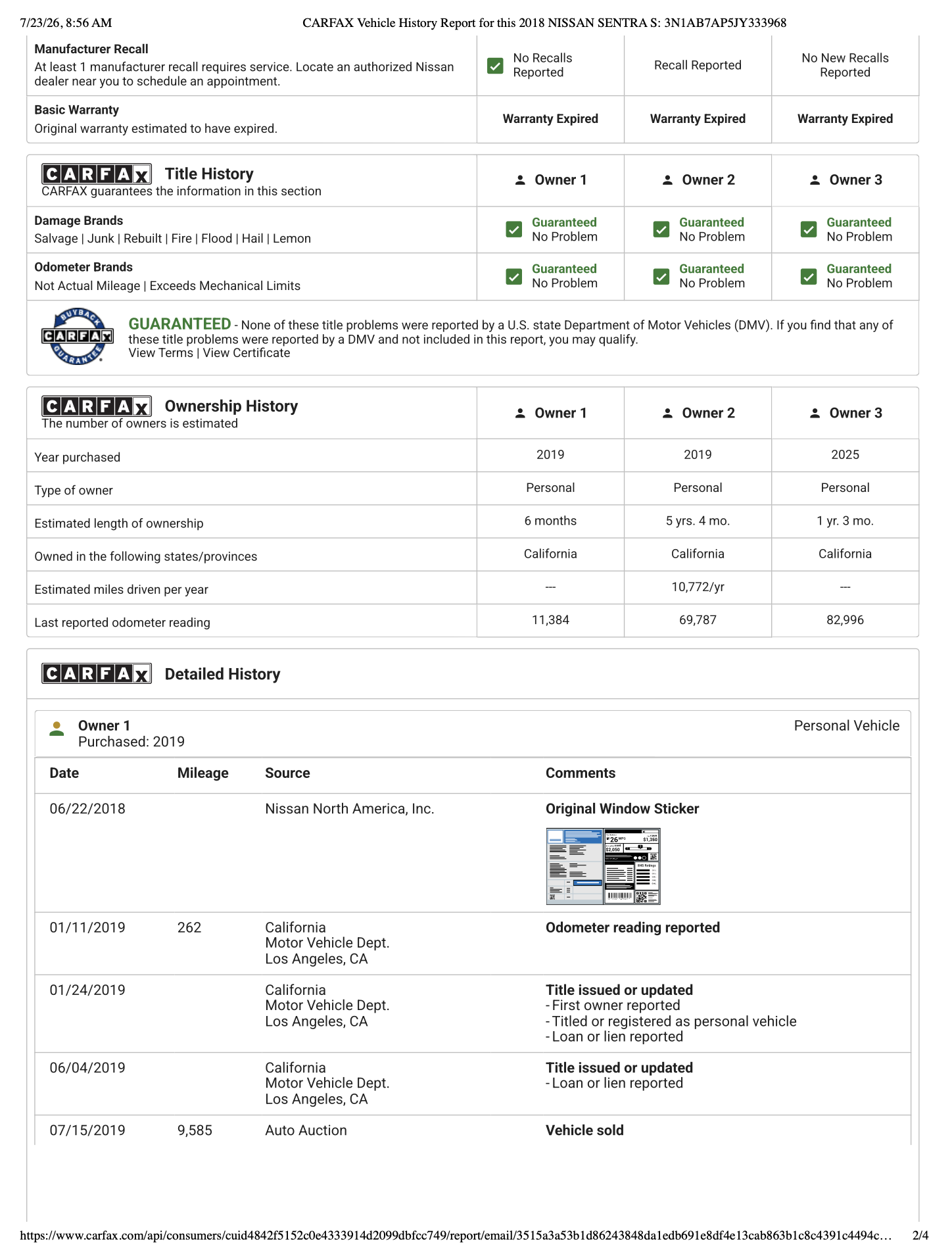Select the "11,384" odometer reading

coord(550,620)
